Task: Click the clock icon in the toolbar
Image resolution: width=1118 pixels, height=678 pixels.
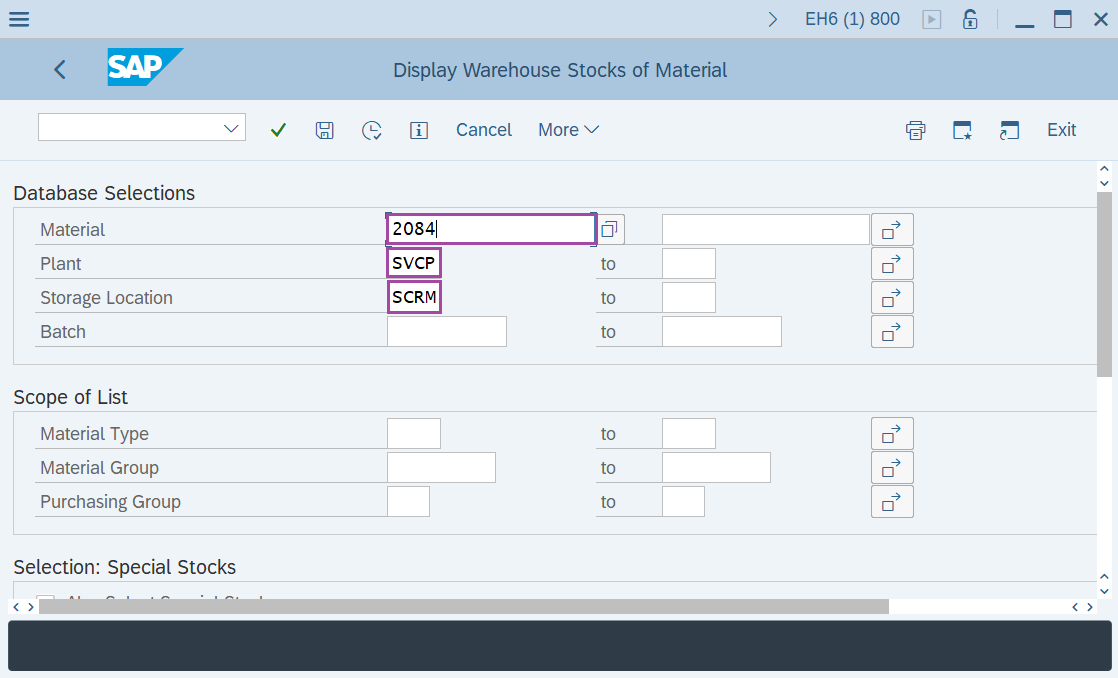Action: (371, 129)
